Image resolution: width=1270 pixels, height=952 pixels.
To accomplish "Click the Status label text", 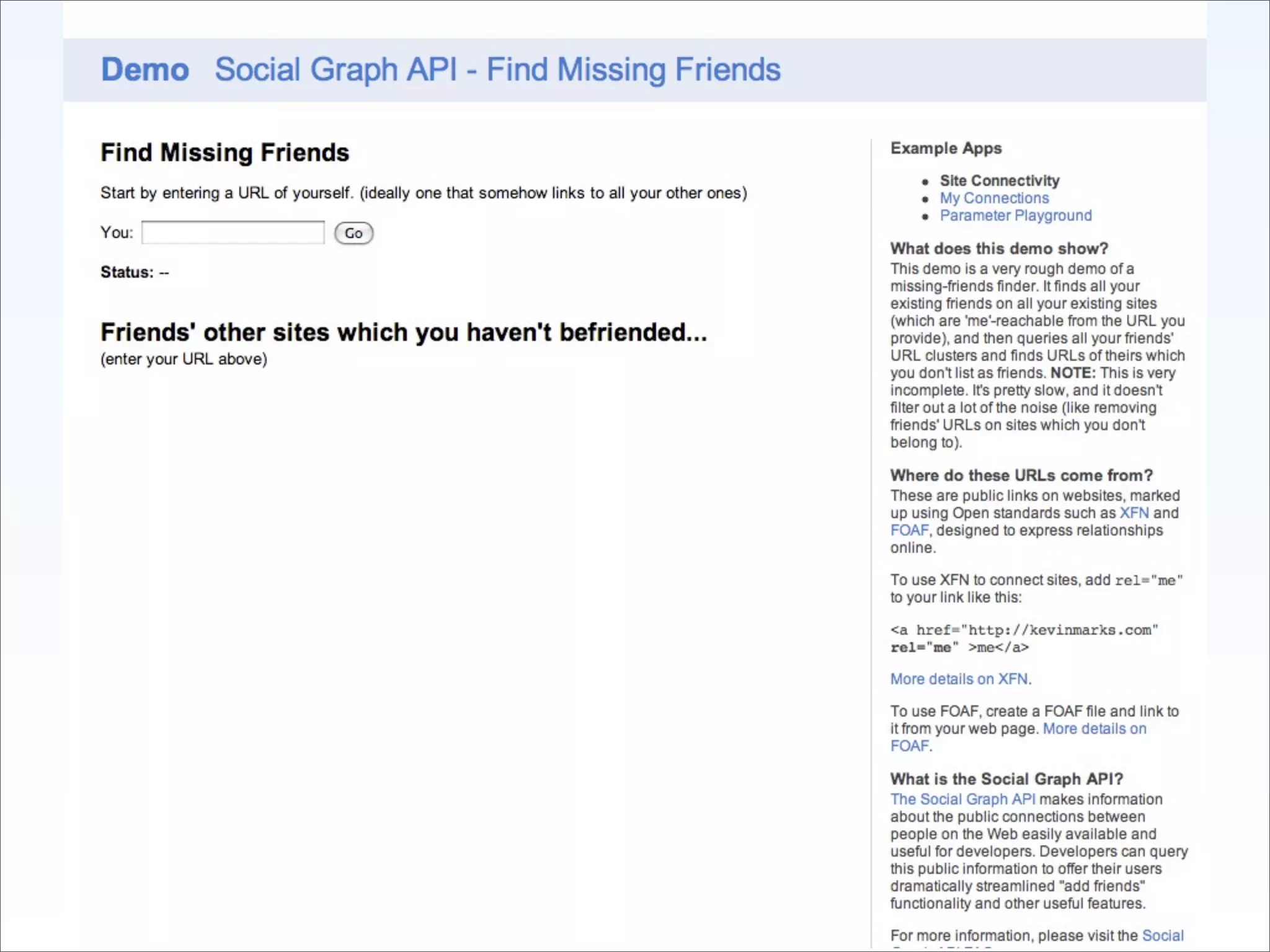I will point(127,272).
